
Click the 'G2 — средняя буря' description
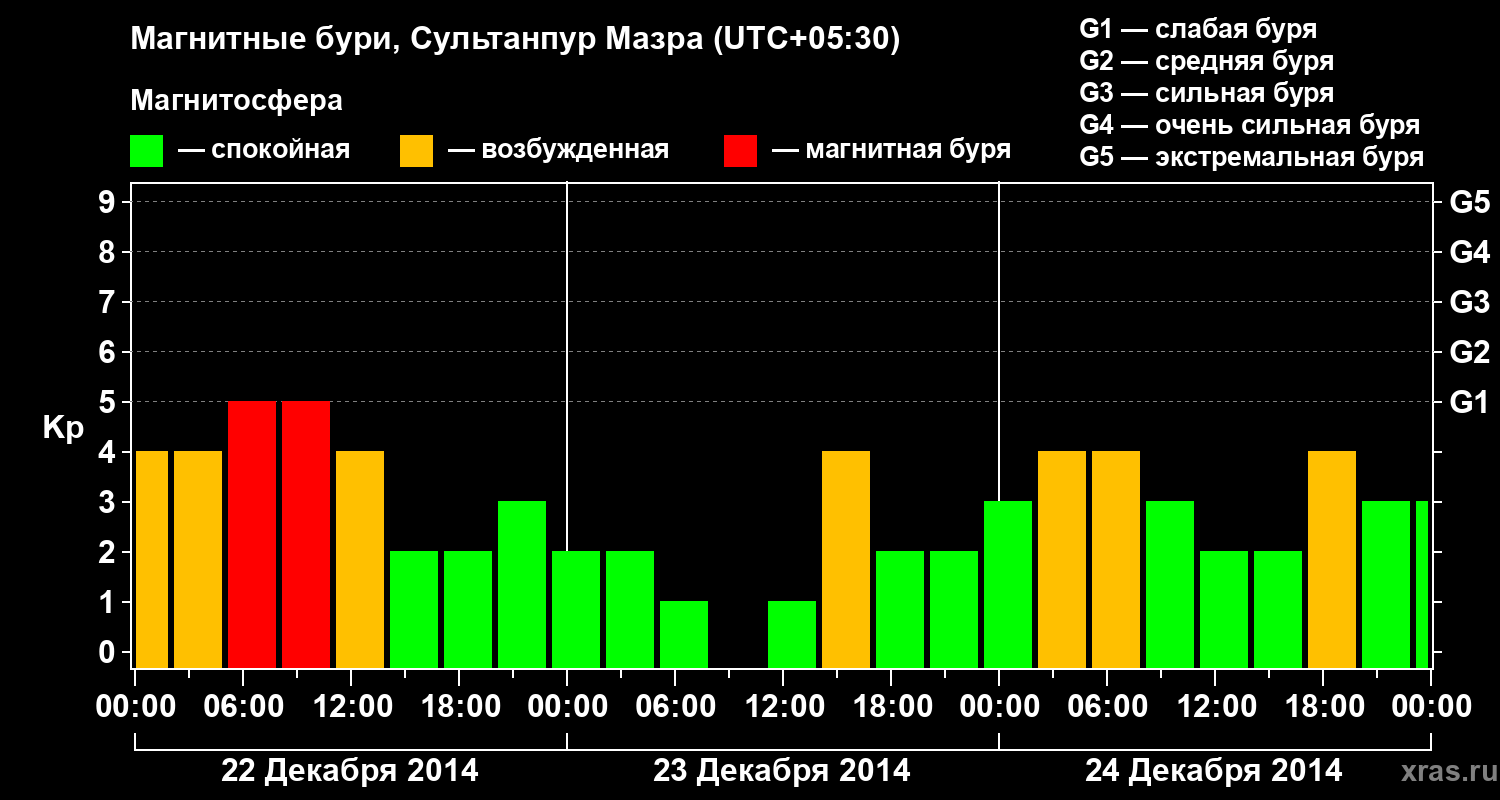[1207, 61]
